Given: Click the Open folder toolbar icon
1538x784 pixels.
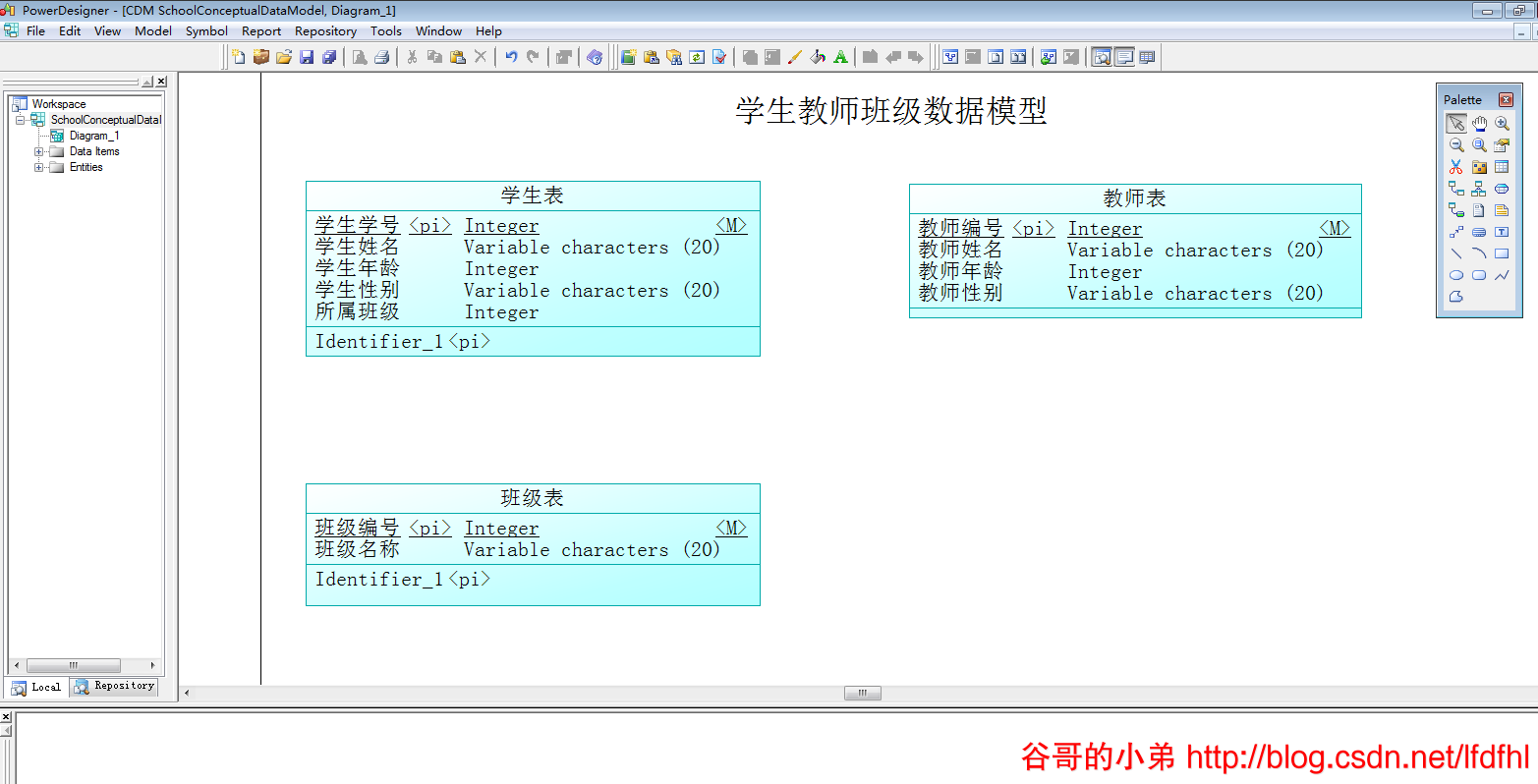Looking at the screenshot, I should pos(284,57).
